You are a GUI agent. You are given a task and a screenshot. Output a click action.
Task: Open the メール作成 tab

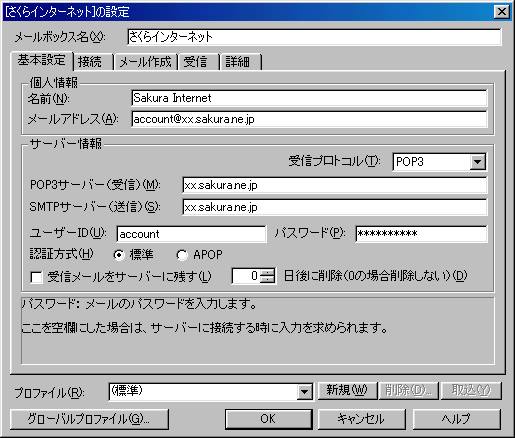pos(145,62)
